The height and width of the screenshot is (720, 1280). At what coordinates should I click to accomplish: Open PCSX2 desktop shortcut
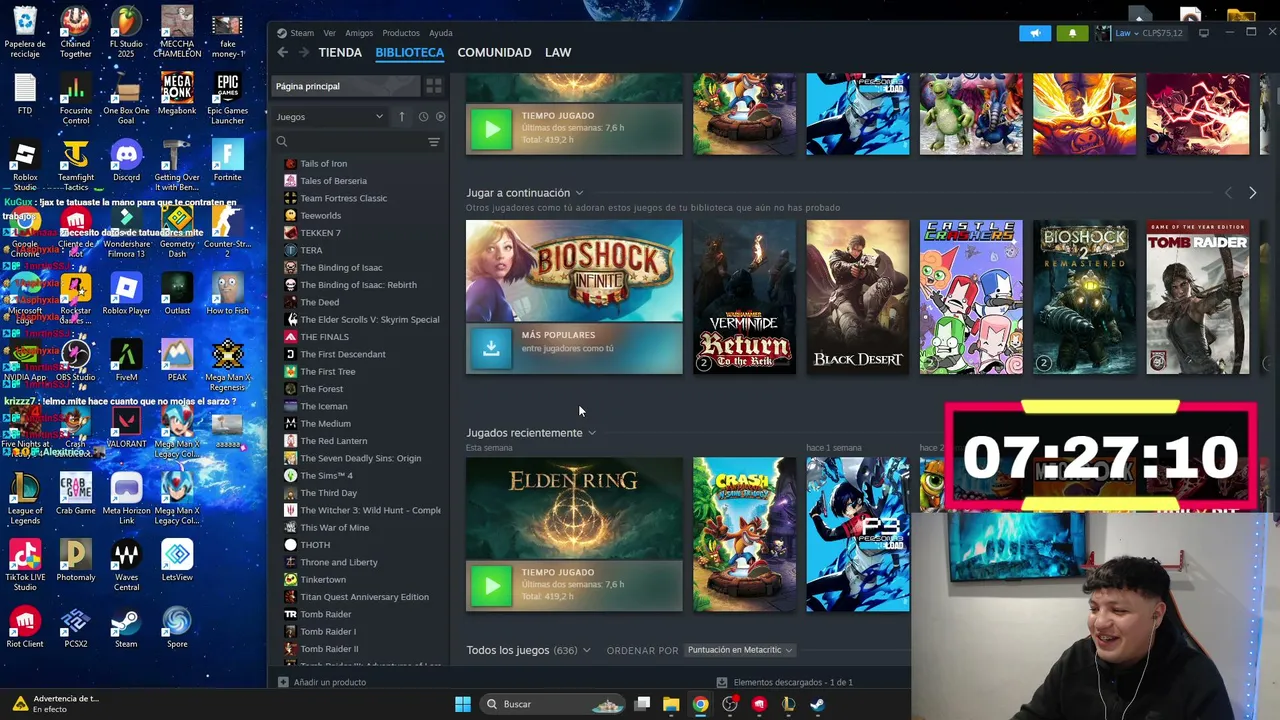tap(75, 627)
